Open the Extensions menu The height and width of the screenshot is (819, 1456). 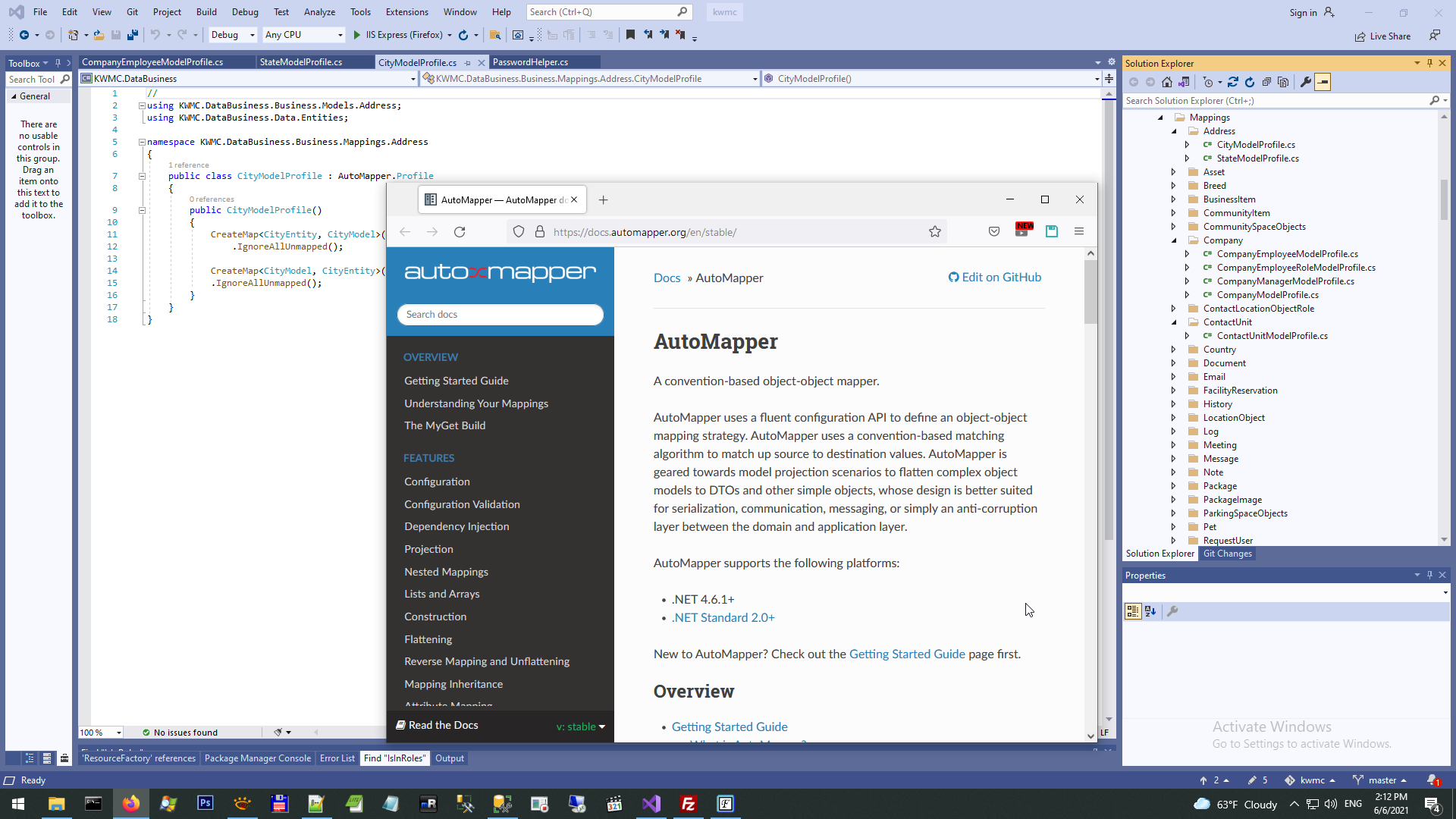406,12
